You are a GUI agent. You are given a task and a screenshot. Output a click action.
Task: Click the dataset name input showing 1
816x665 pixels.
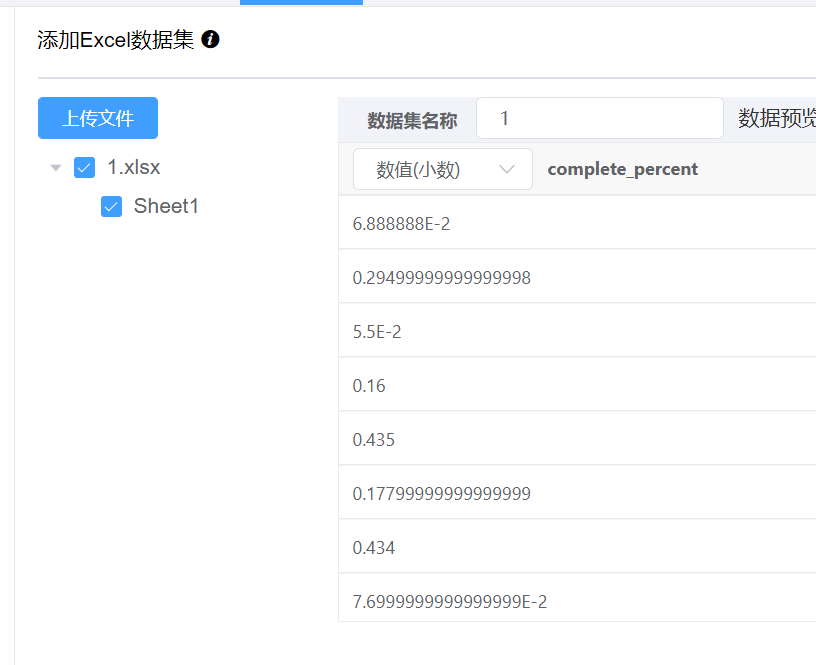point(599,117)
